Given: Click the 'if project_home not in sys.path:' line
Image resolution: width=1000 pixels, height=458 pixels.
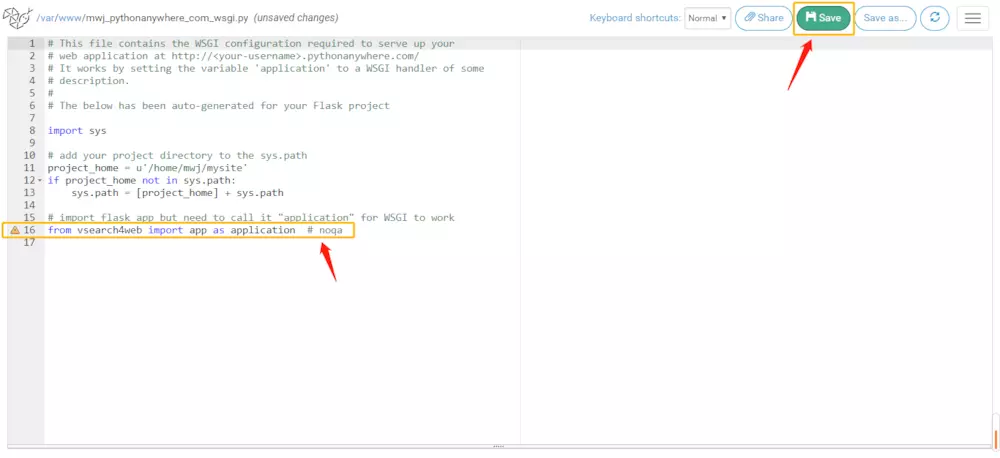Looking at the screenshot, I should 142,181.
